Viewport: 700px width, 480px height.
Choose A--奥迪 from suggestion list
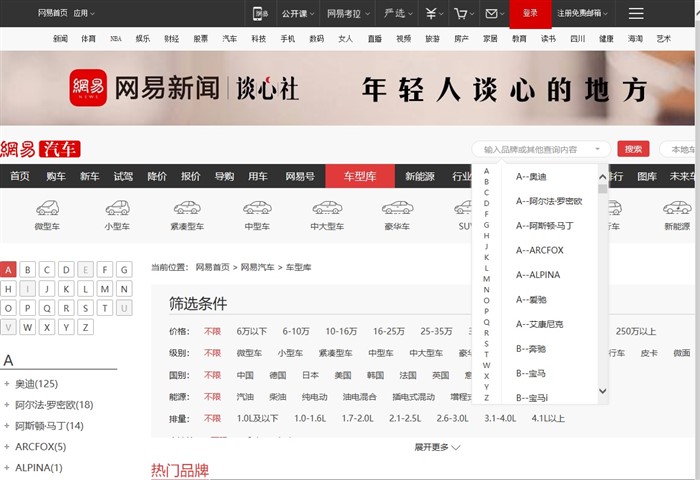(531, 177)
